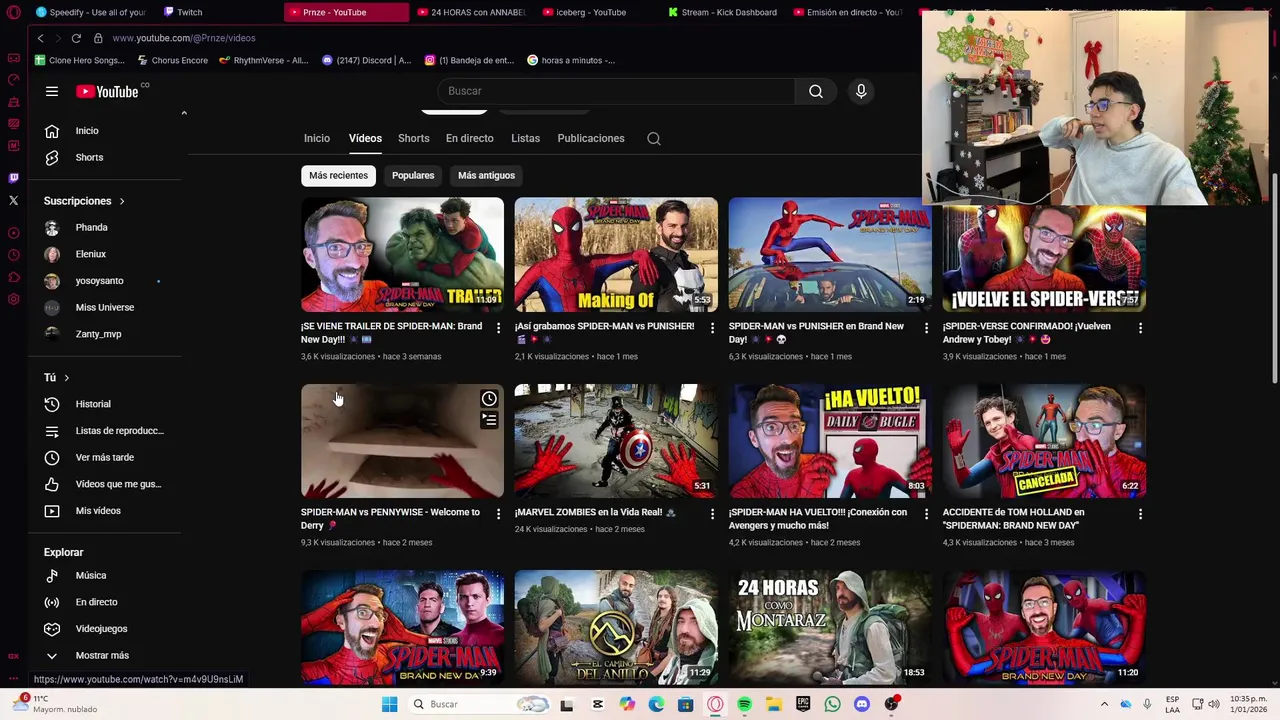Play the Marvel Zombies thumbnail
This screenshot has height=720, width=1280.
point(616,441)
